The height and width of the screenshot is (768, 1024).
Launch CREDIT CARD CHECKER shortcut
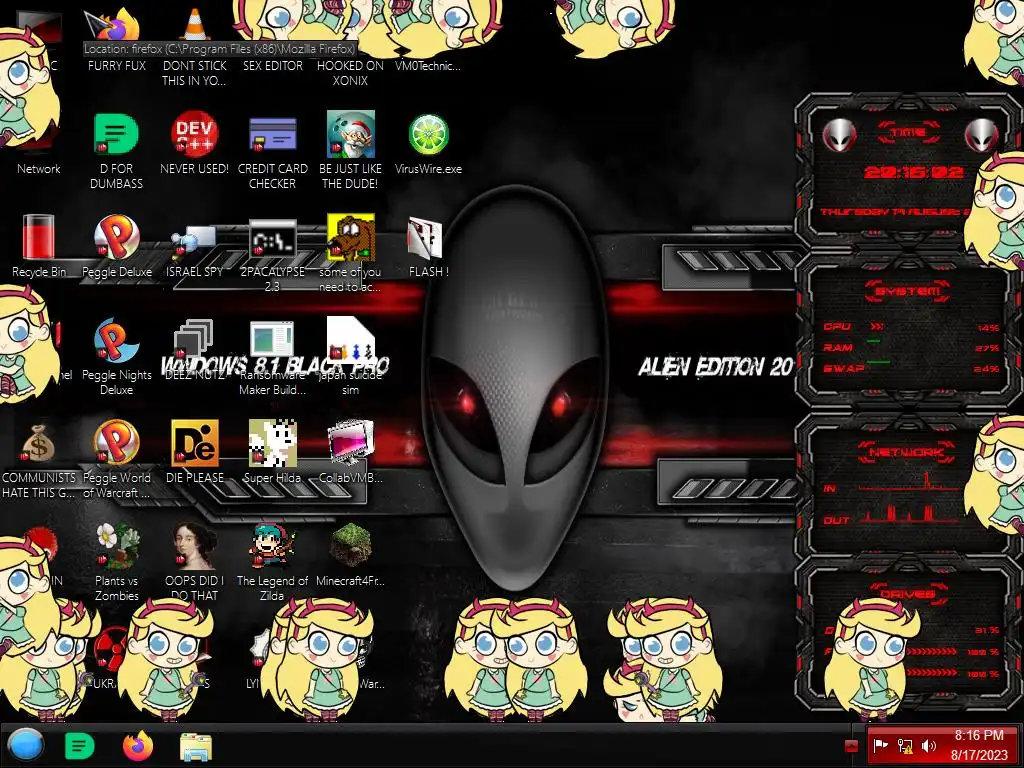click(x=272, y=135)
